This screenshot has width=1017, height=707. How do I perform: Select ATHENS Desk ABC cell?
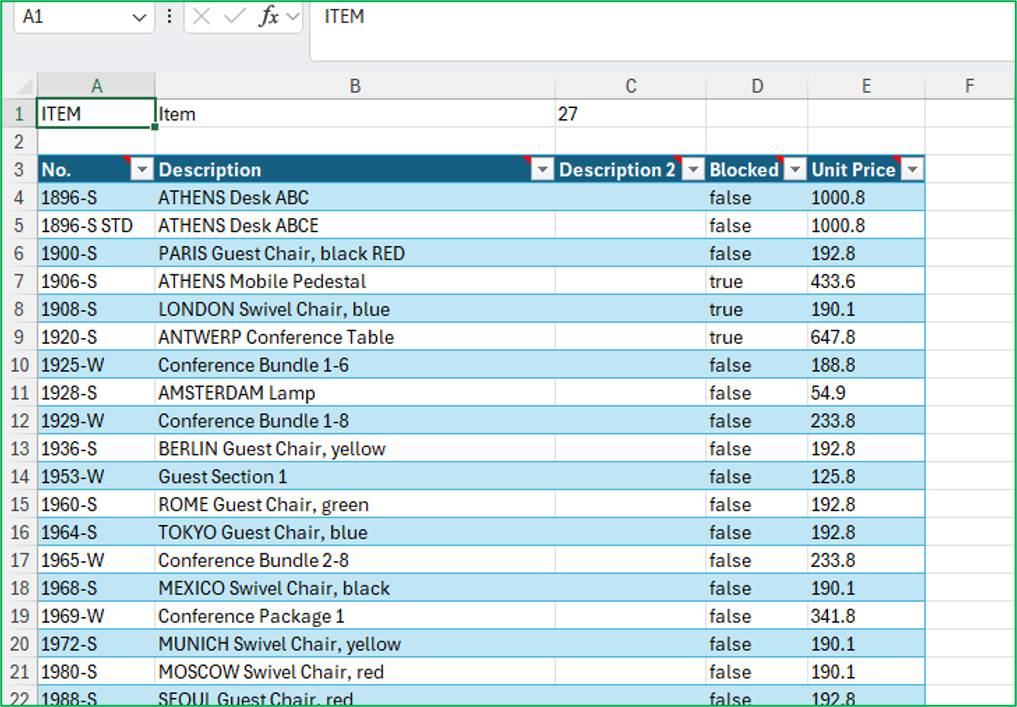[x=355, y=198]
